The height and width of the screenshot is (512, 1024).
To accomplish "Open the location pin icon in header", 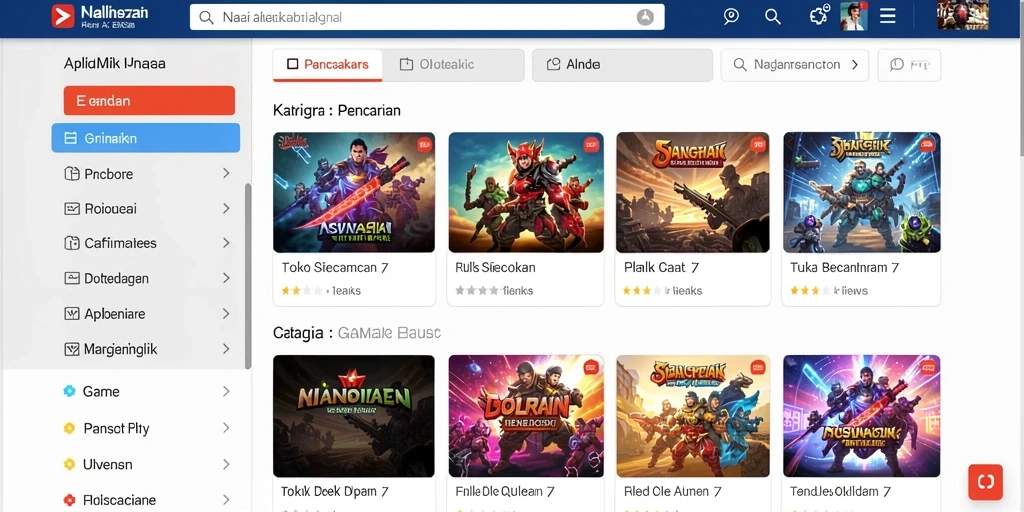I will coord(731,16).
